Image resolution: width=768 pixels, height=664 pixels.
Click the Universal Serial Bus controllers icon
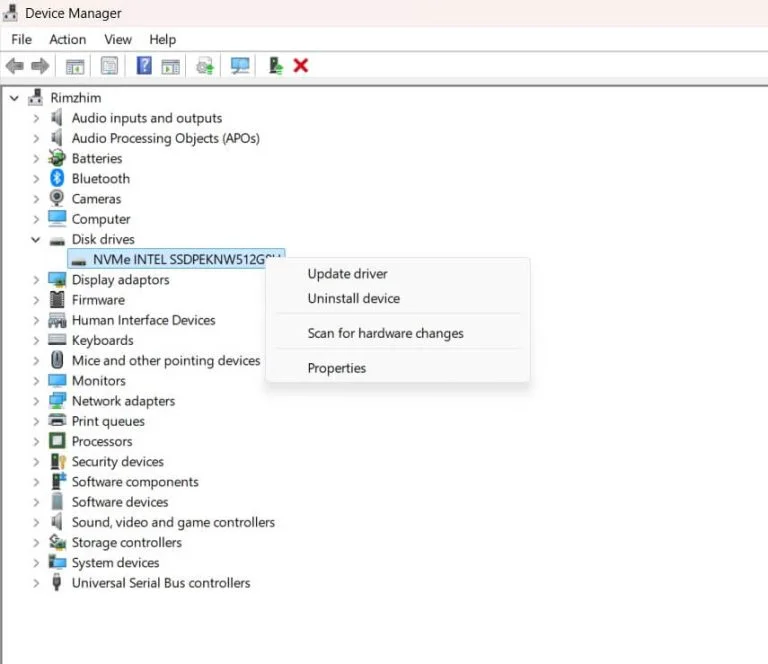(x=57, y=583)
